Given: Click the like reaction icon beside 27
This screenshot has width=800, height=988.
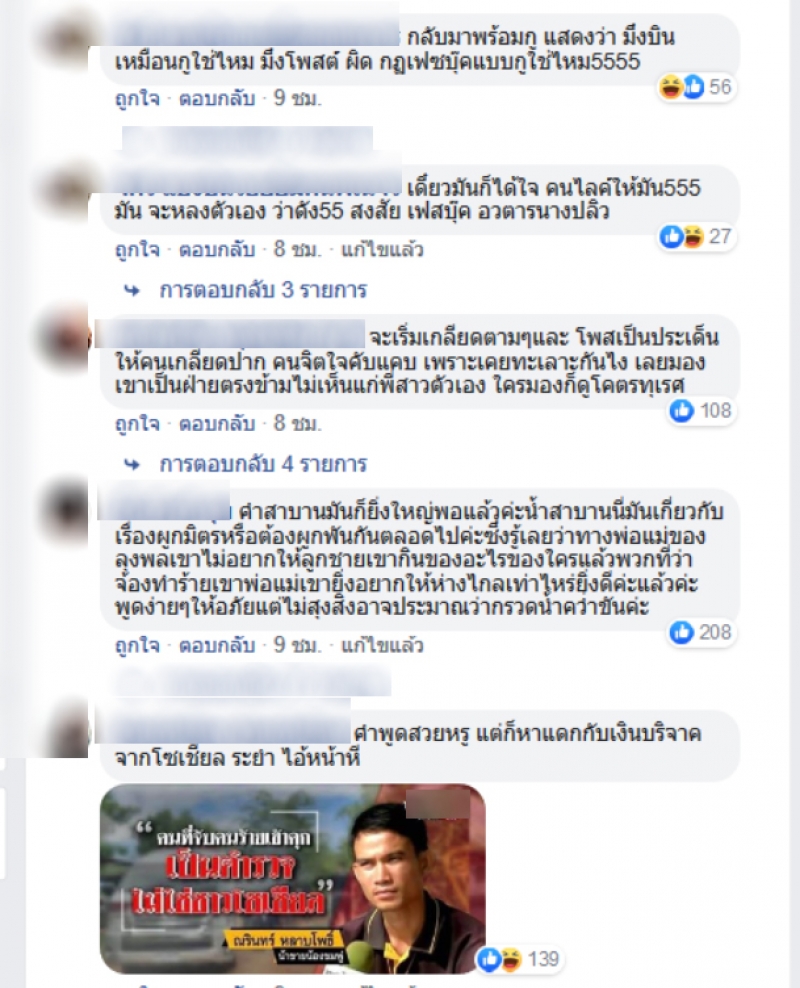Looking at the screenshot, I should (671, 236).
